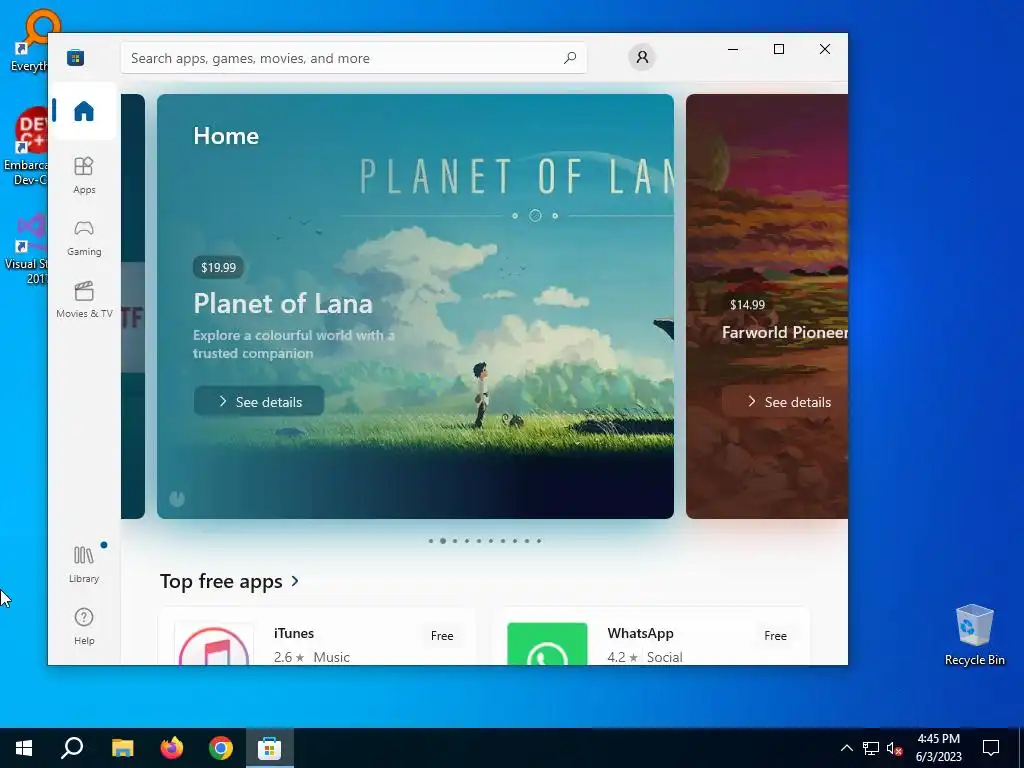Open Help in the sidebar
This screenshot has height=768, width=1024.
[x=84, y=626]
